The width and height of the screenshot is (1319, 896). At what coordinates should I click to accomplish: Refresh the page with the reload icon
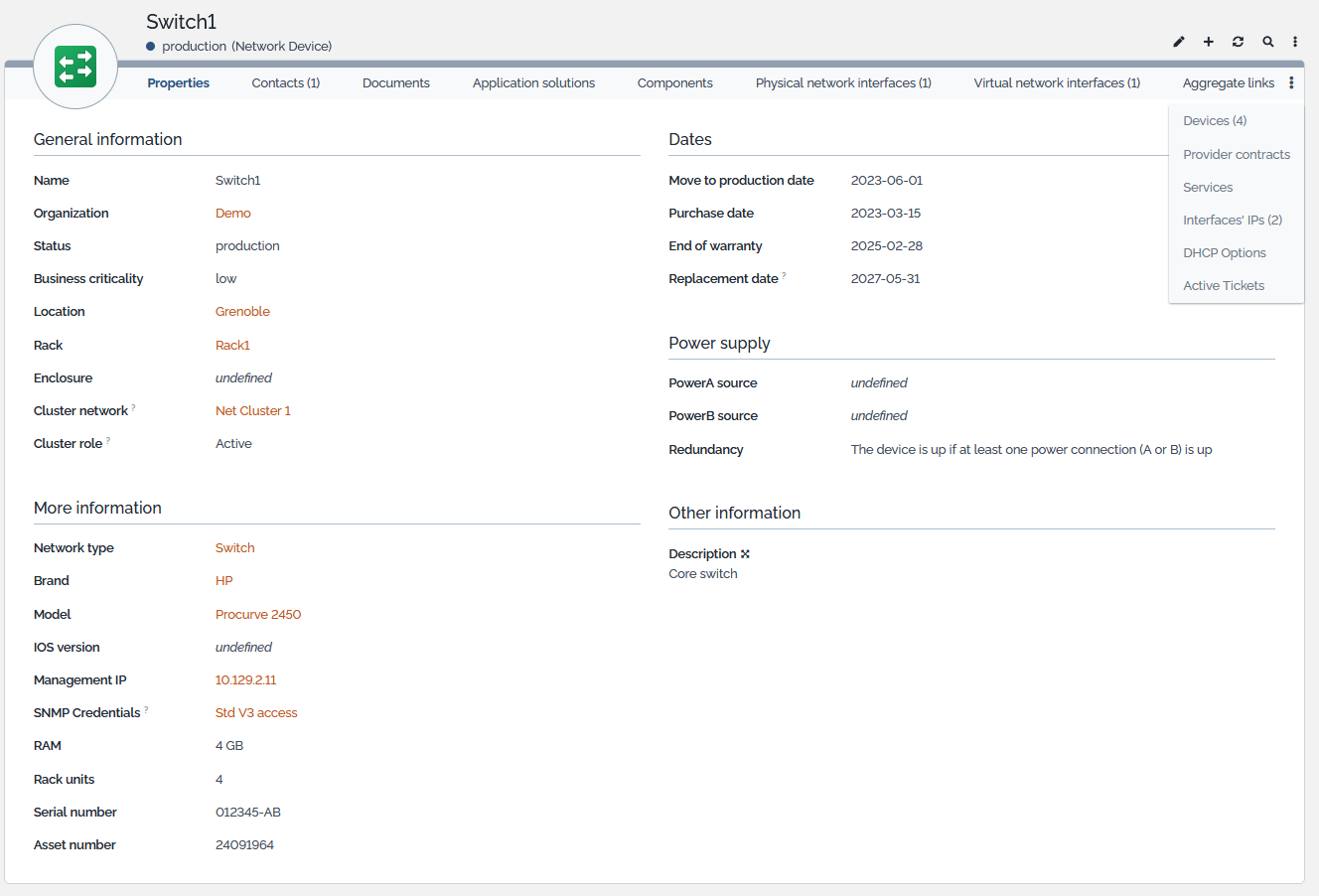click(x=1238, y=42)
